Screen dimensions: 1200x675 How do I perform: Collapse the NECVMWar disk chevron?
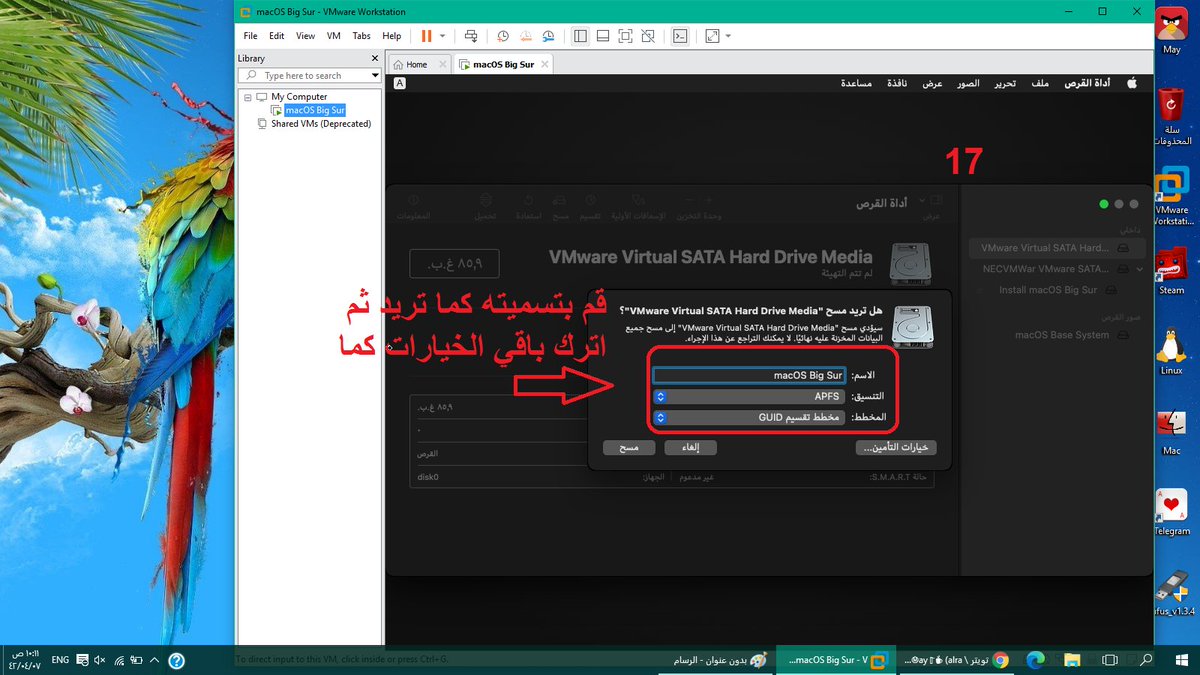(x=1140, y=269)
